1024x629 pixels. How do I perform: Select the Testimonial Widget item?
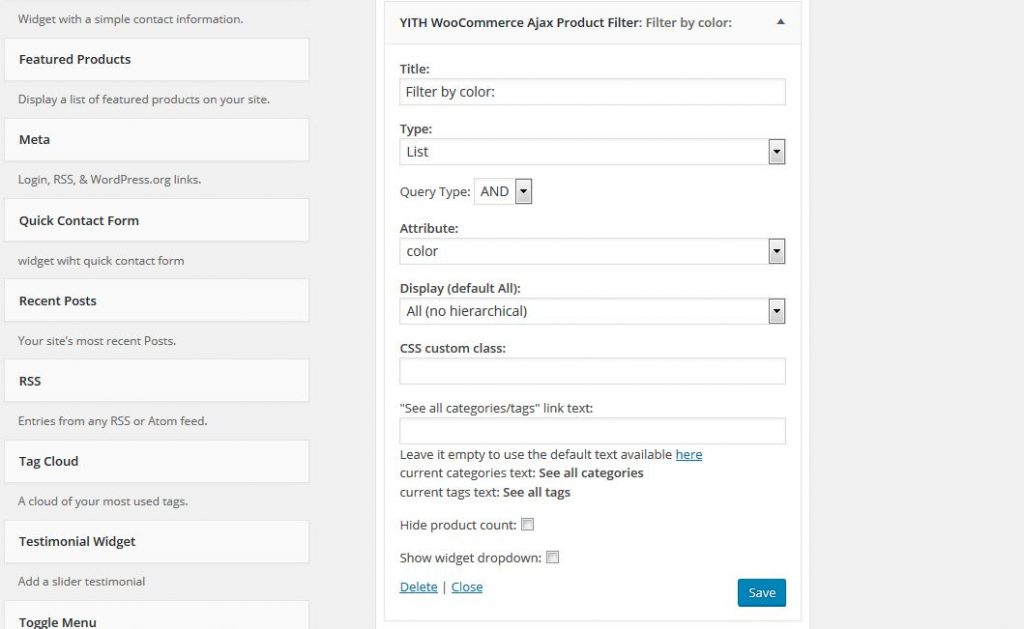[157, 541]
